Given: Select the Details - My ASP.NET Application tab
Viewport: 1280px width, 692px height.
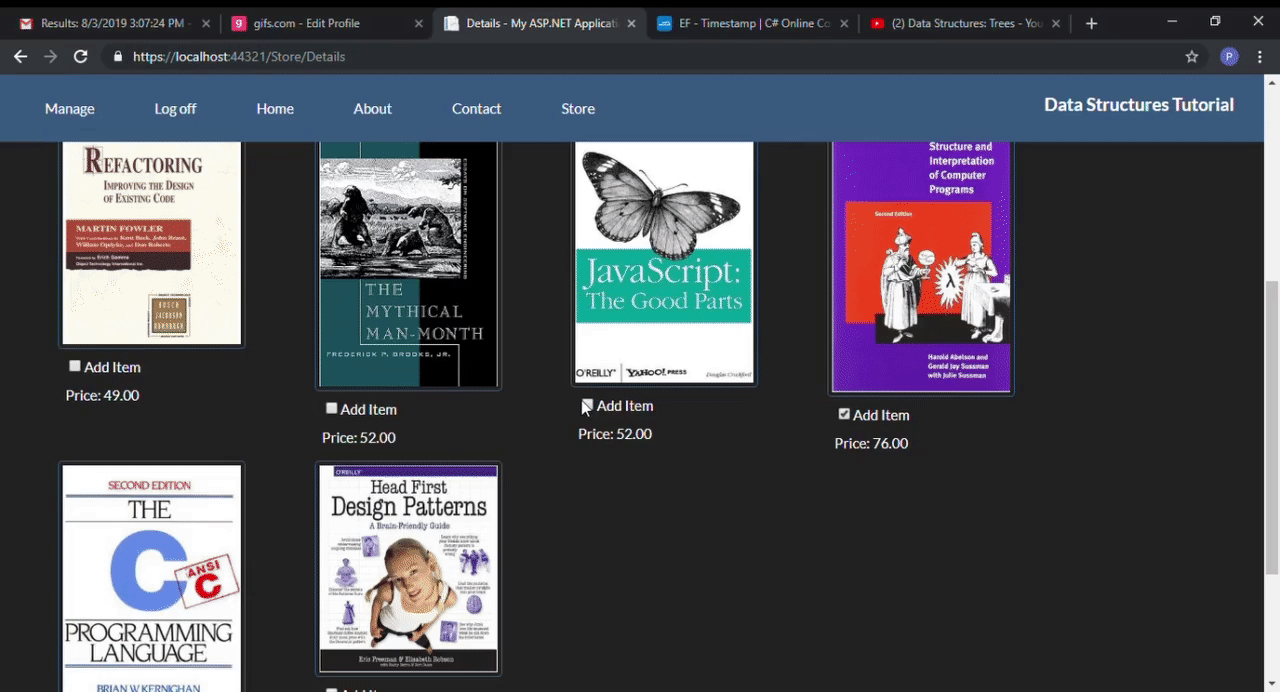Looking at the screenshot, I should coord(540,23).
